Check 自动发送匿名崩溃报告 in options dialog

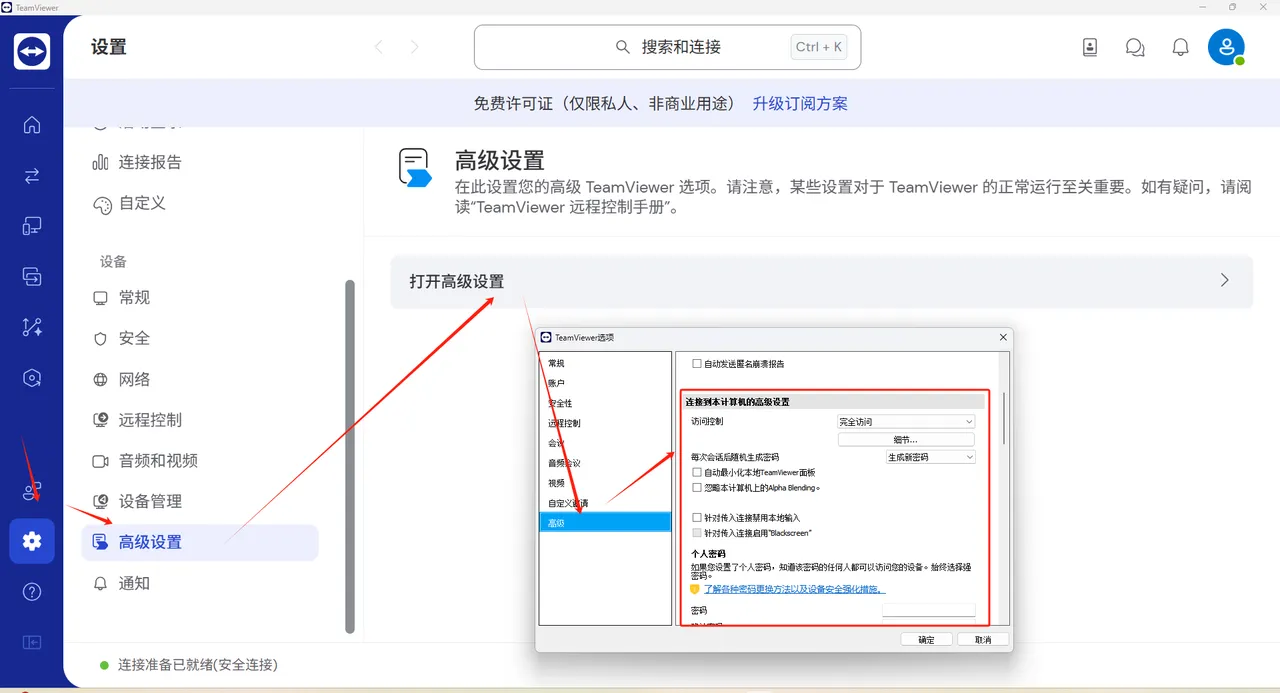pos(697,364)
